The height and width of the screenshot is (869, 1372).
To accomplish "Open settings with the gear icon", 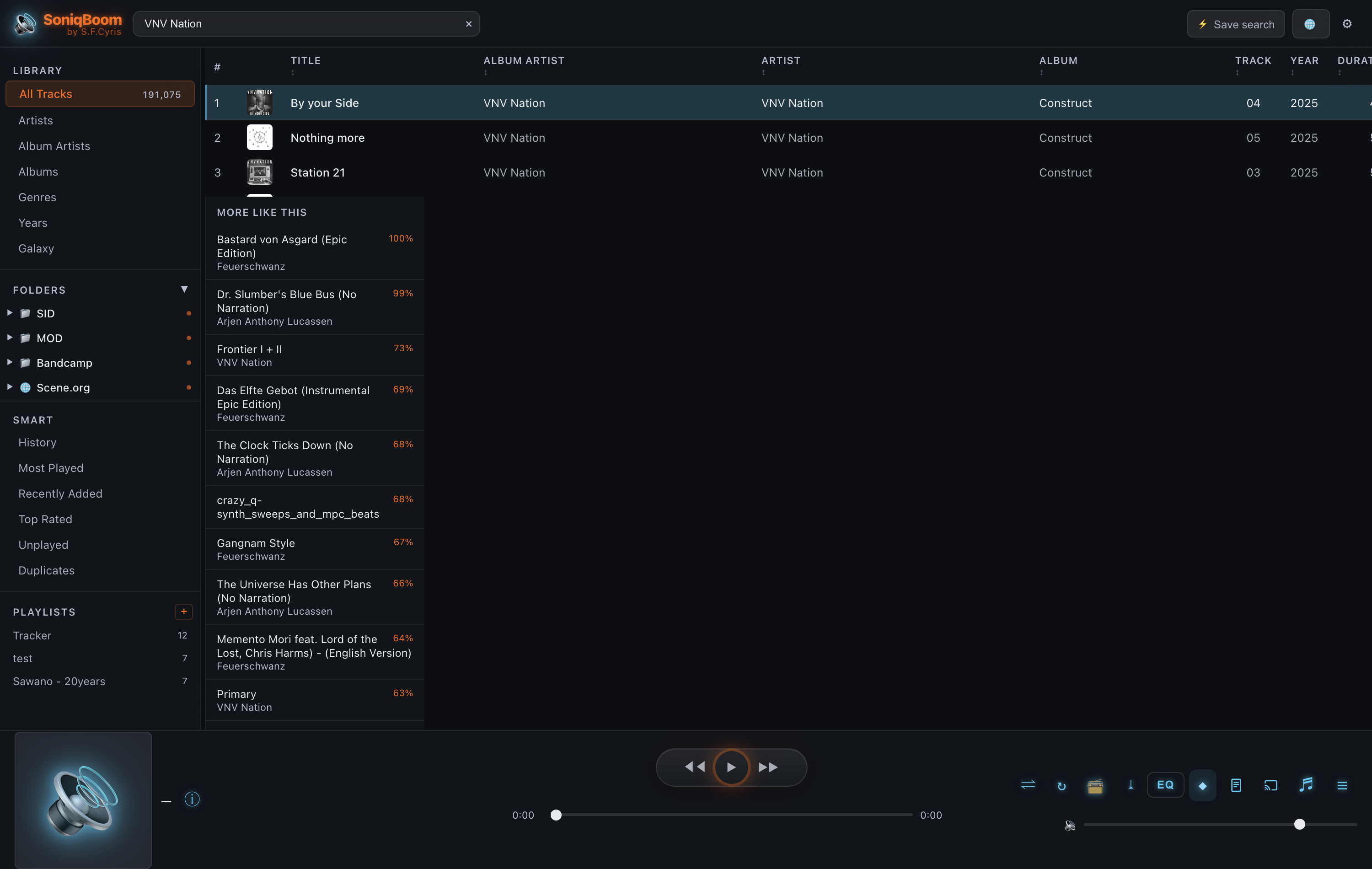I will click(1347, 24).
